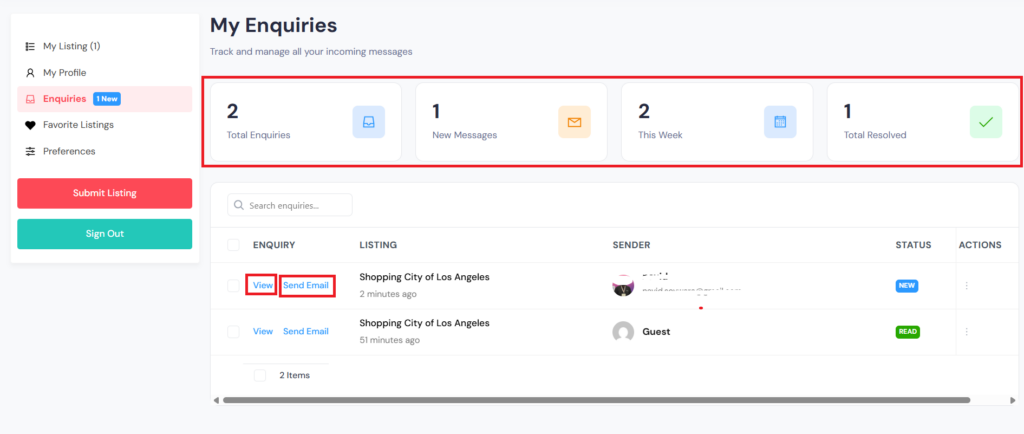Click the Guest sender avatar
The image size is (1024, 434).
623,332
